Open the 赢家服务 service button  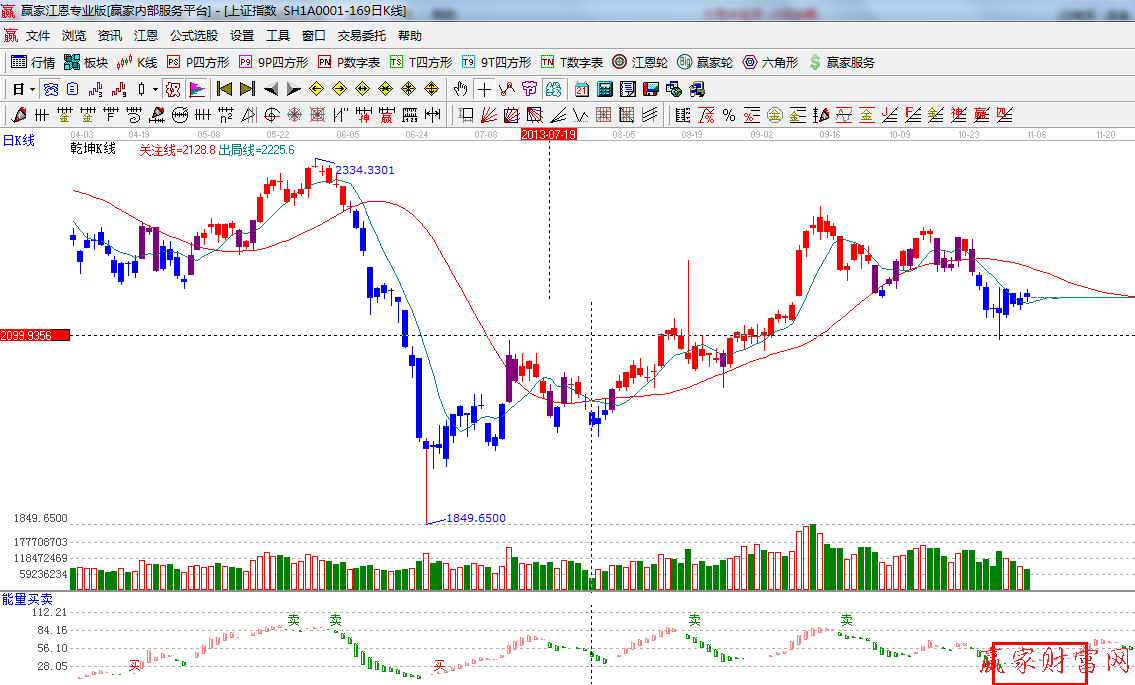pos(841,62)
